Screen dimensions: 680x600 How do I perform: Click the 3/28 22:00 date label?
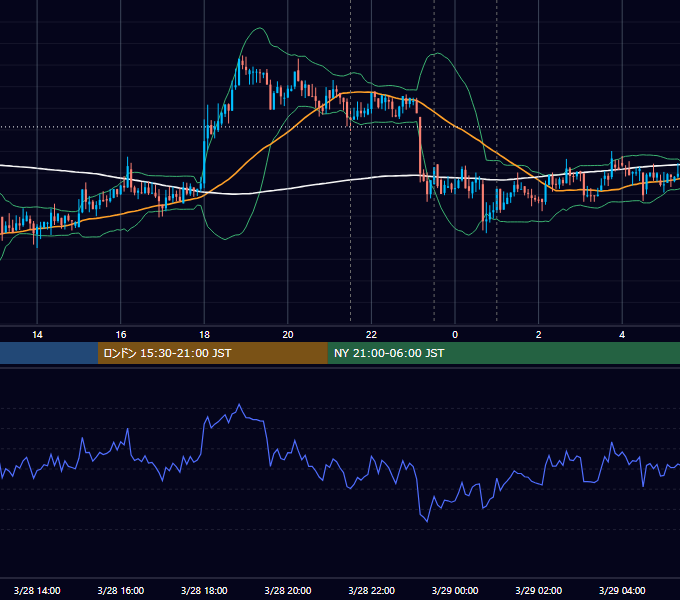point(372,590)
